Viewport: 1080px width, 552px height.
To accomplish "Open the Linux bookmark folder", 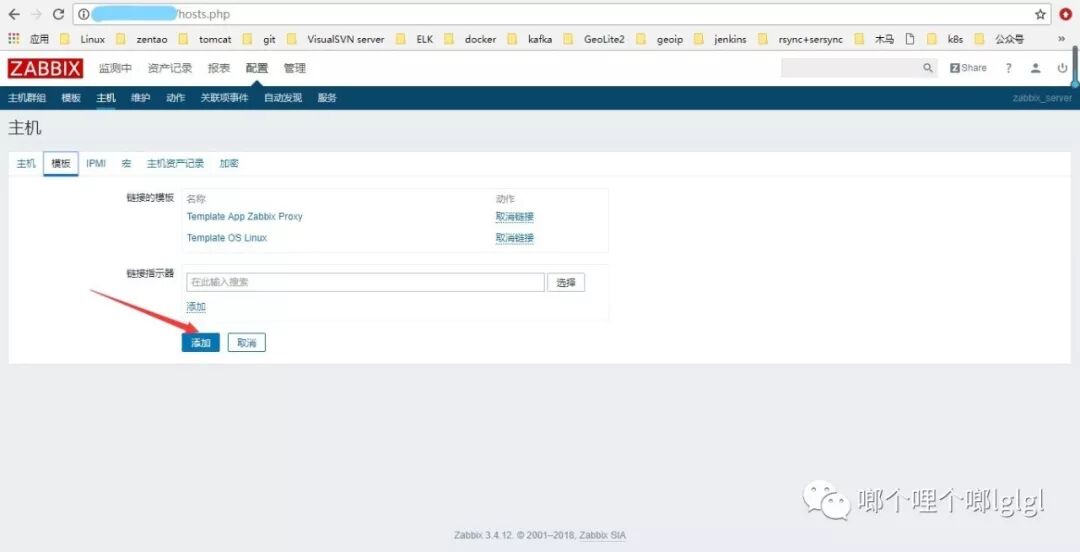I will 83,39.
